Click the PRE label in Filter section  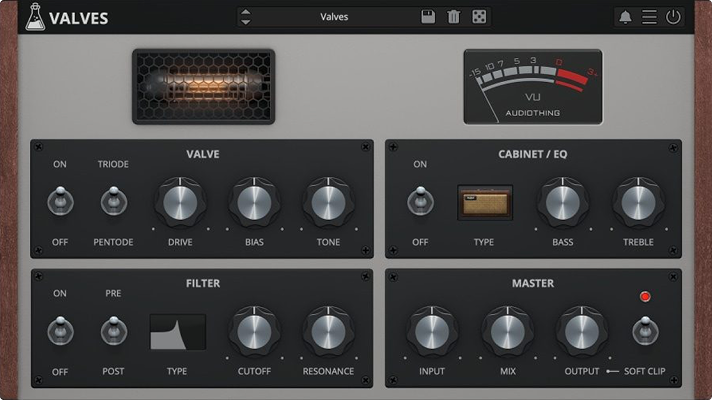[113, 293]
